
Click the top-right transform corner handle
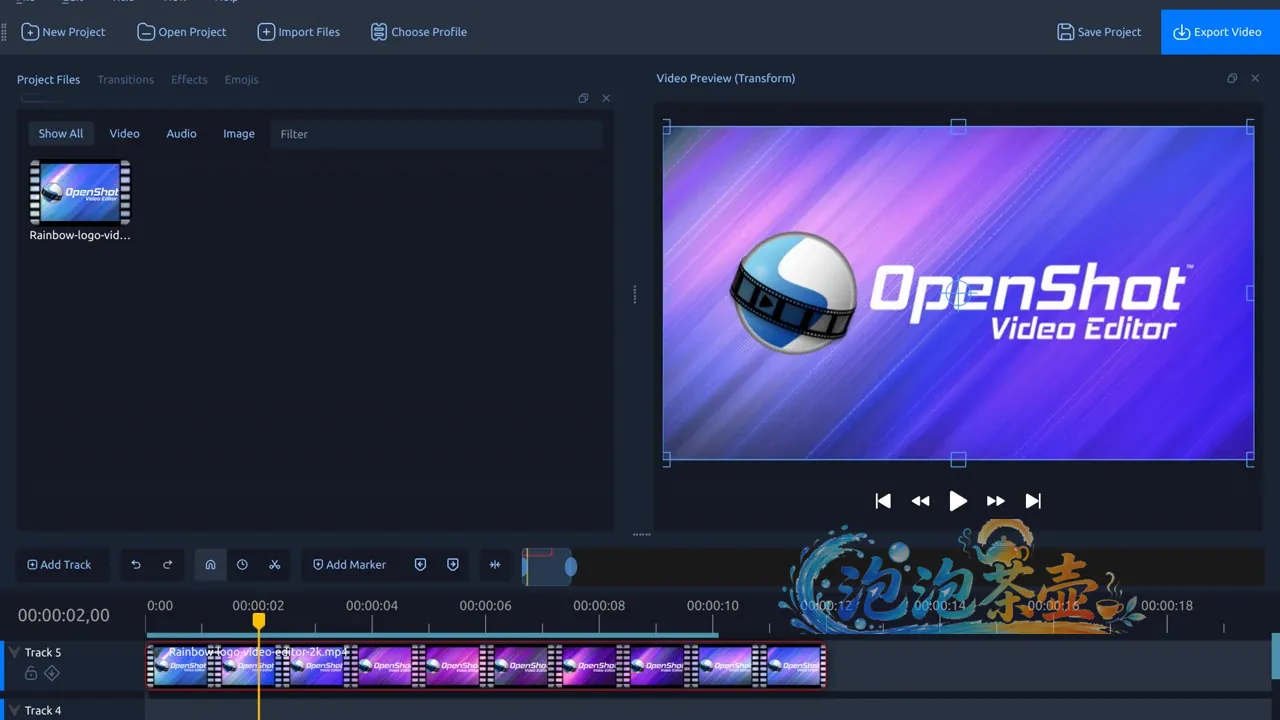[1250, 126]
